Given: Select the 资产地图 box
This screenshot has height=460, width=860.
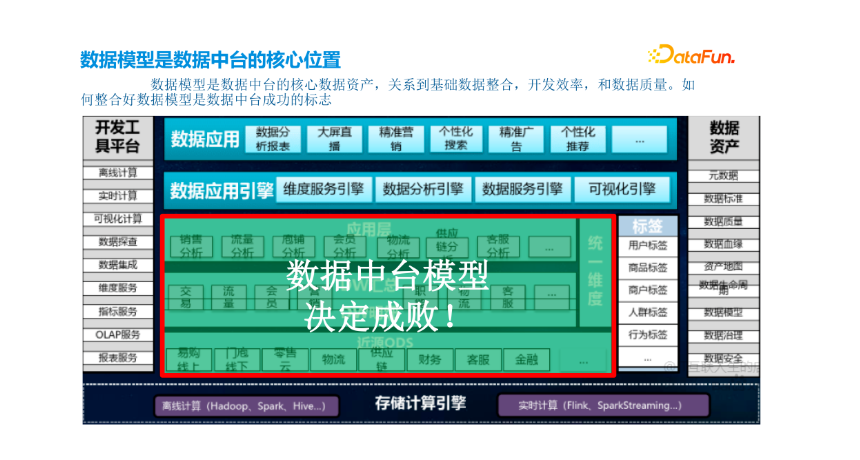Looking at the screenshot, I should (723, 266).
